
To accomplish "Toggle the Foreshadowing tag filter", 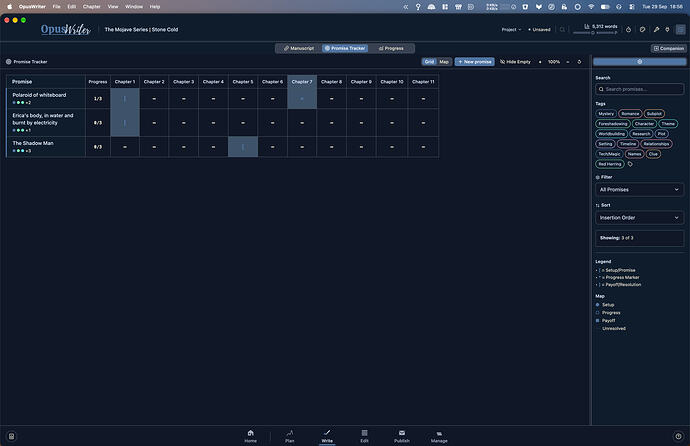I will pyautogui.click(x=613, y=124).
